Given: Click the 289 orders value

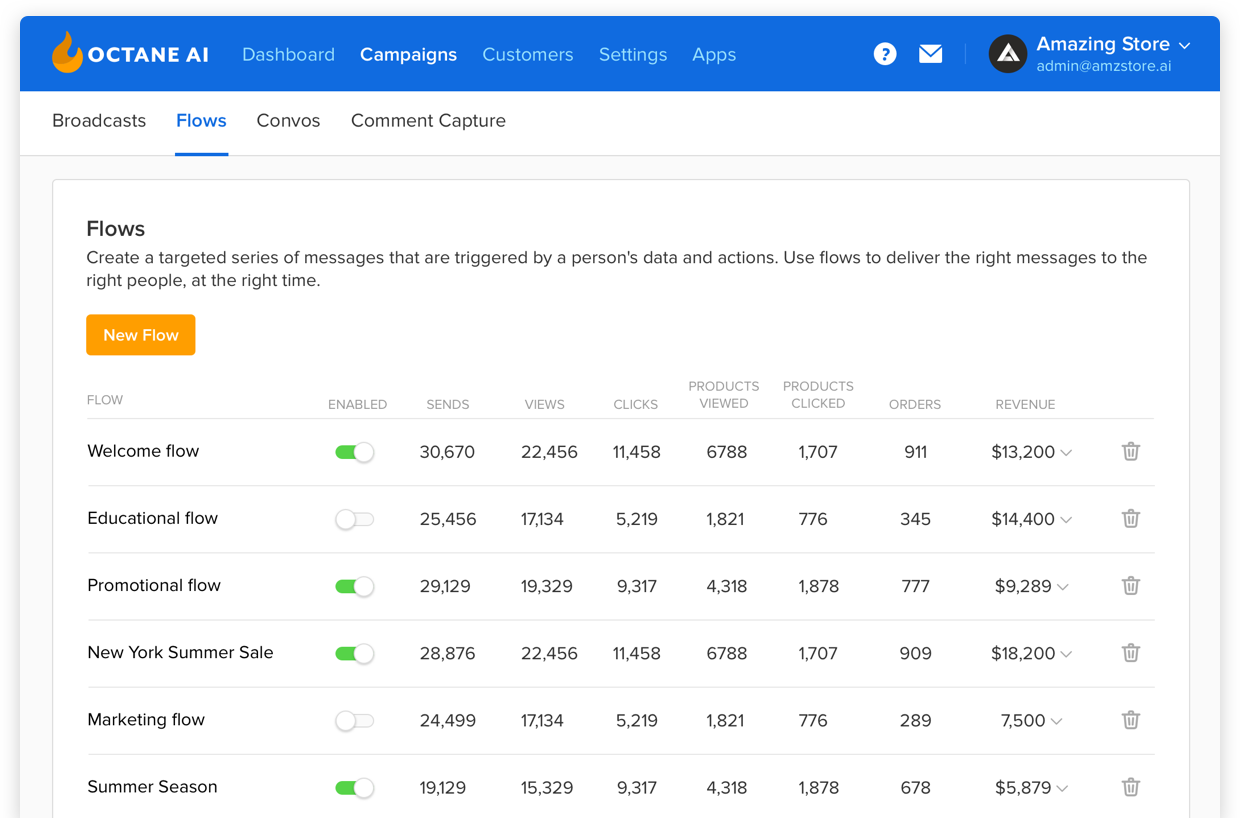Looking at the screenshot, I should click(915, 720).
